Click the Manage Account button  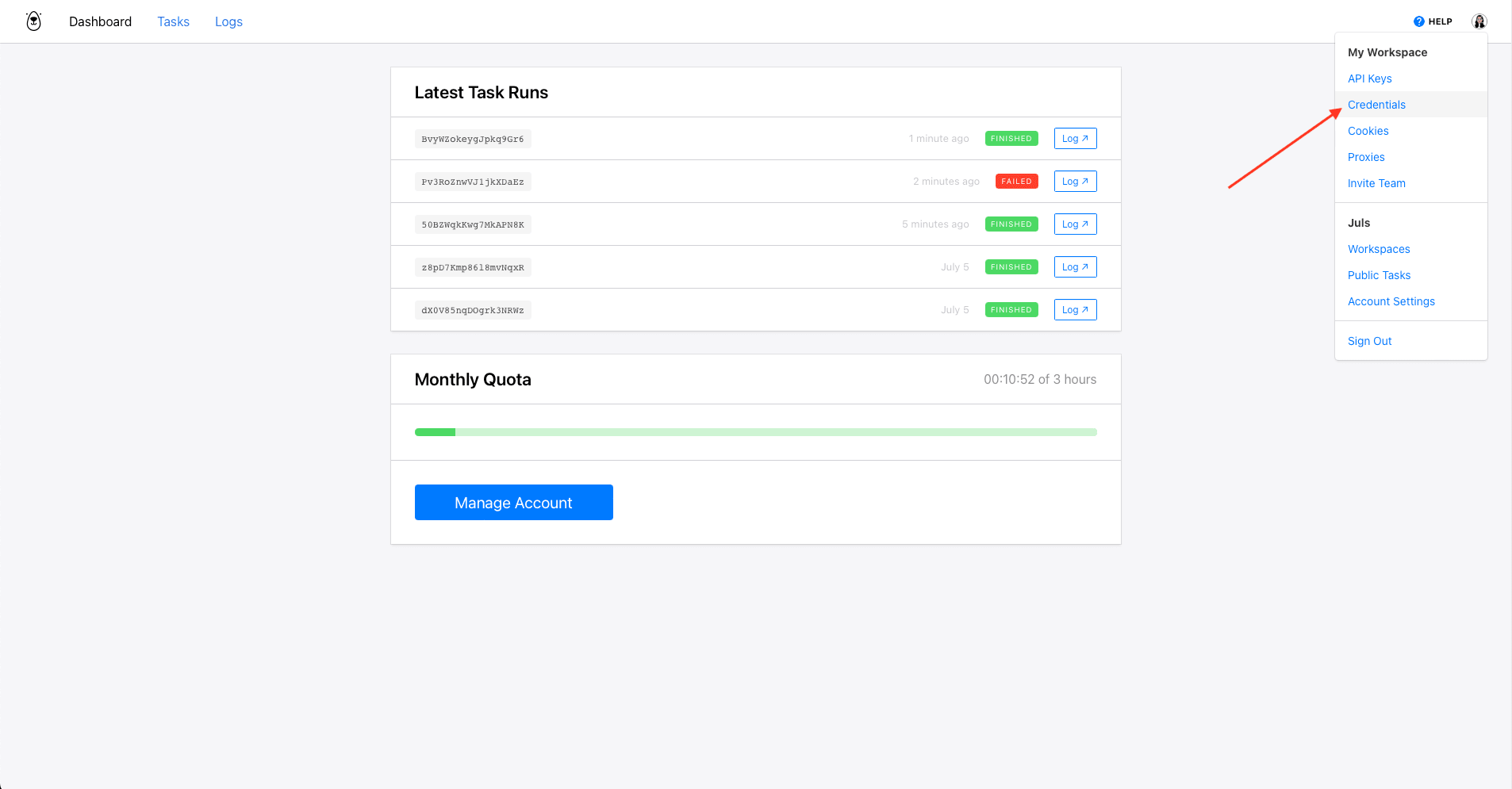pos(513,502)
